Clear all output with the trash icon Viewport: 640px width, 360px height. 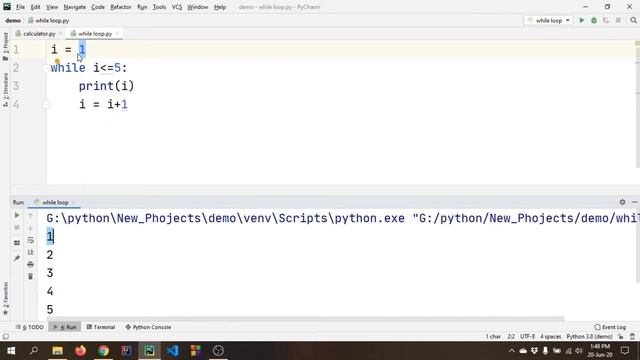click(31, 276)
